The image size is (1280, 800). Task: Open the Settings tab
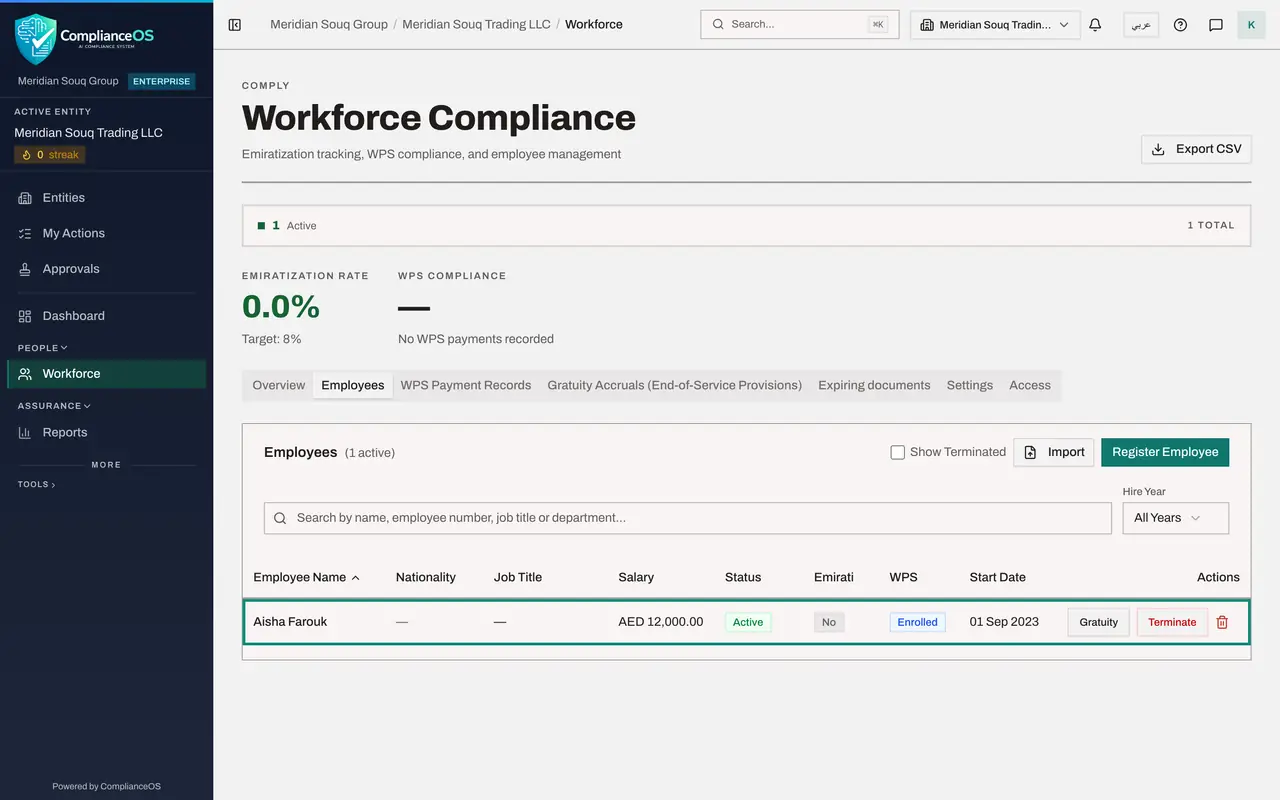coord(970,385)
